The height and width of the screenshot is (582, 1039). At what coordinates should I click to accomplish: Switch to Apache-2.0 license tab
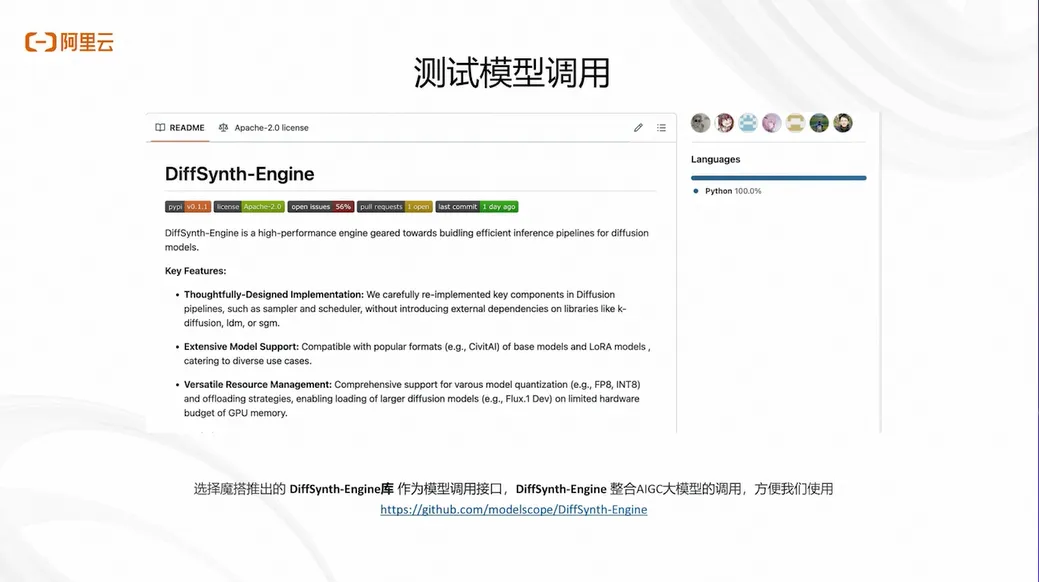tap(264, 127)
